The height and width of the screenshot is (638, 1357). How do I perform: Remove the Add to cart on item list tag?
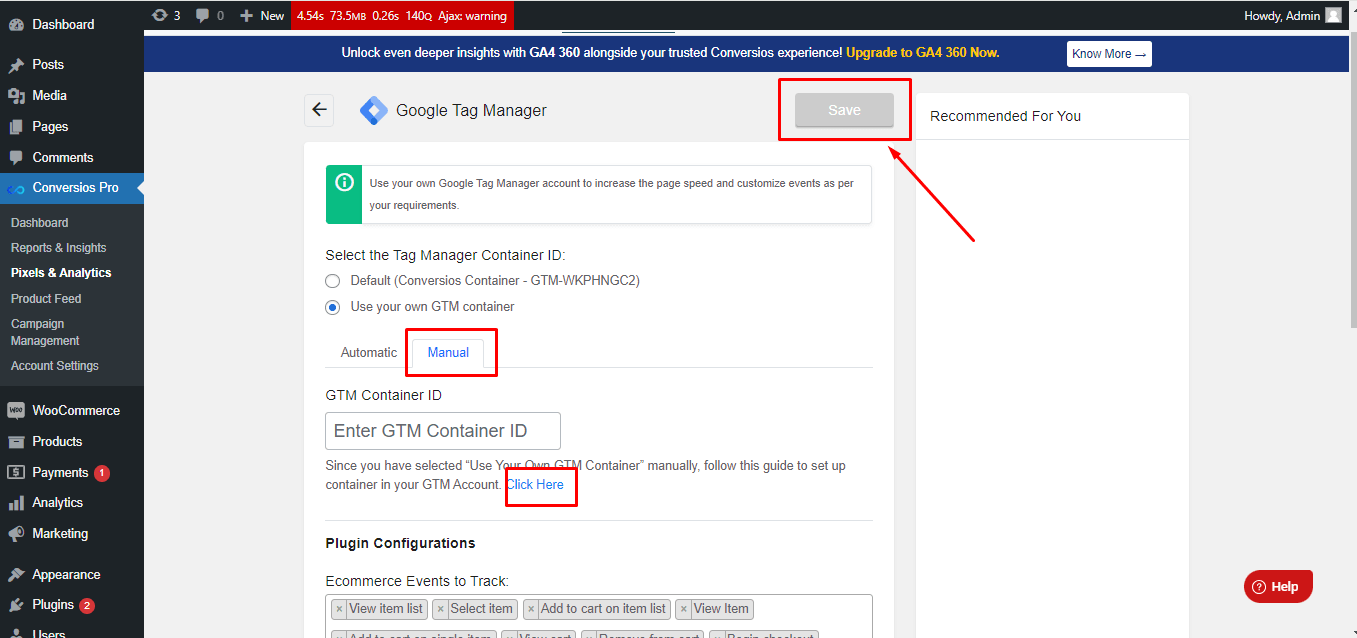pos(531,609)
